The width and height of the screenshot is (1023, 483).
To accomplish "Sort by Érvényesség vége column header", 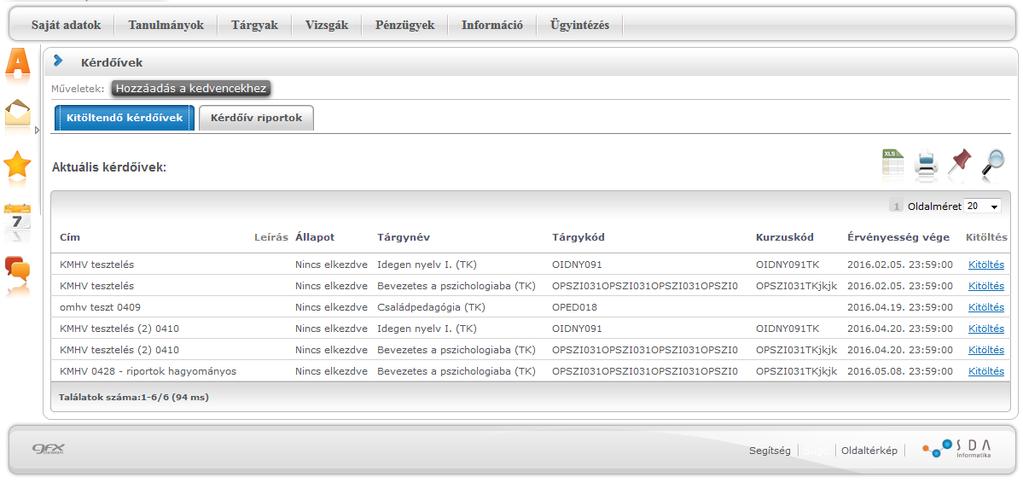I will tap(898, 237).
